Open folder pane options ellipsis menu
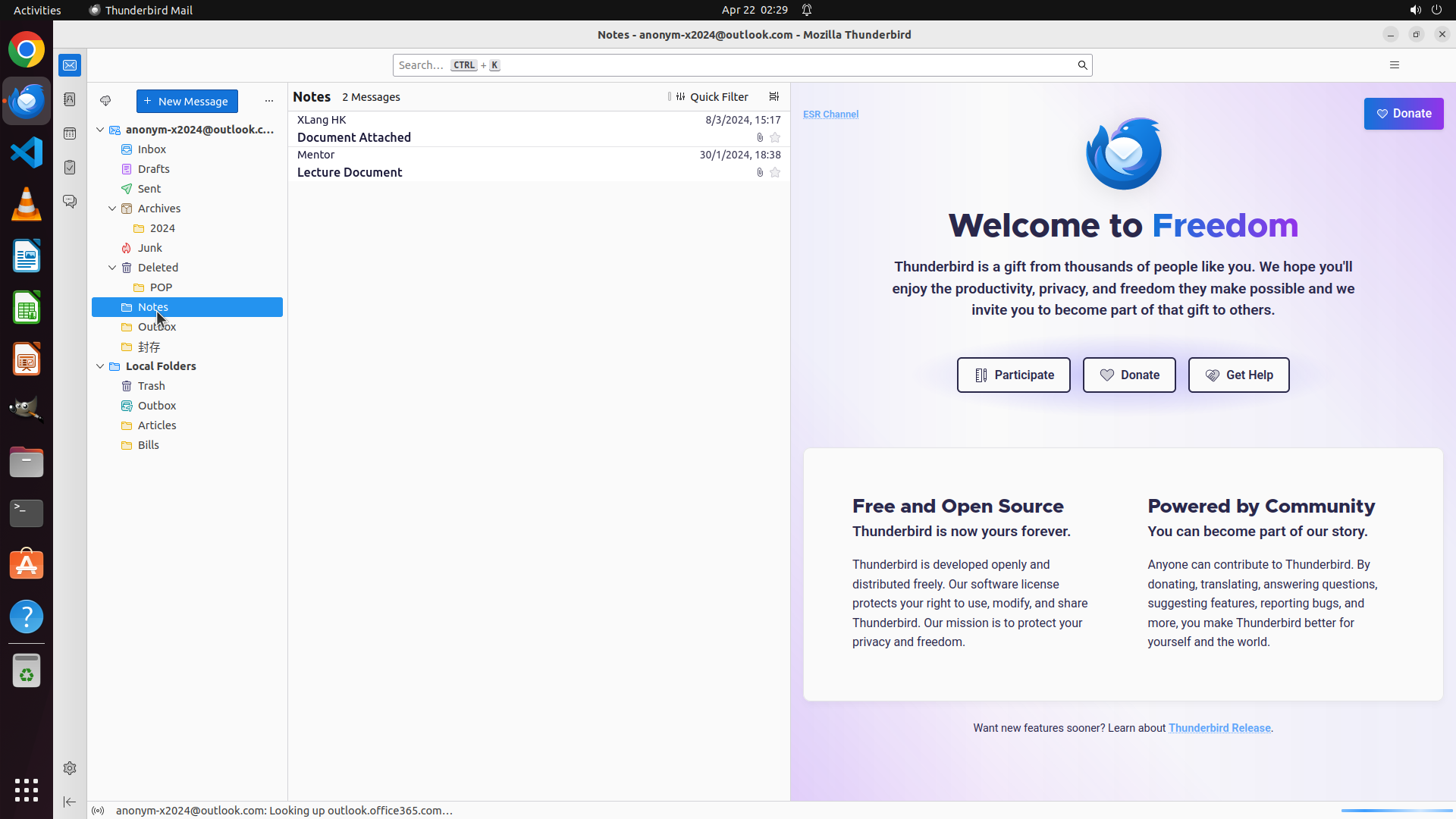The width and height of the screenshot is (1456, 819). pyautogui.click(x=268, y=101)
